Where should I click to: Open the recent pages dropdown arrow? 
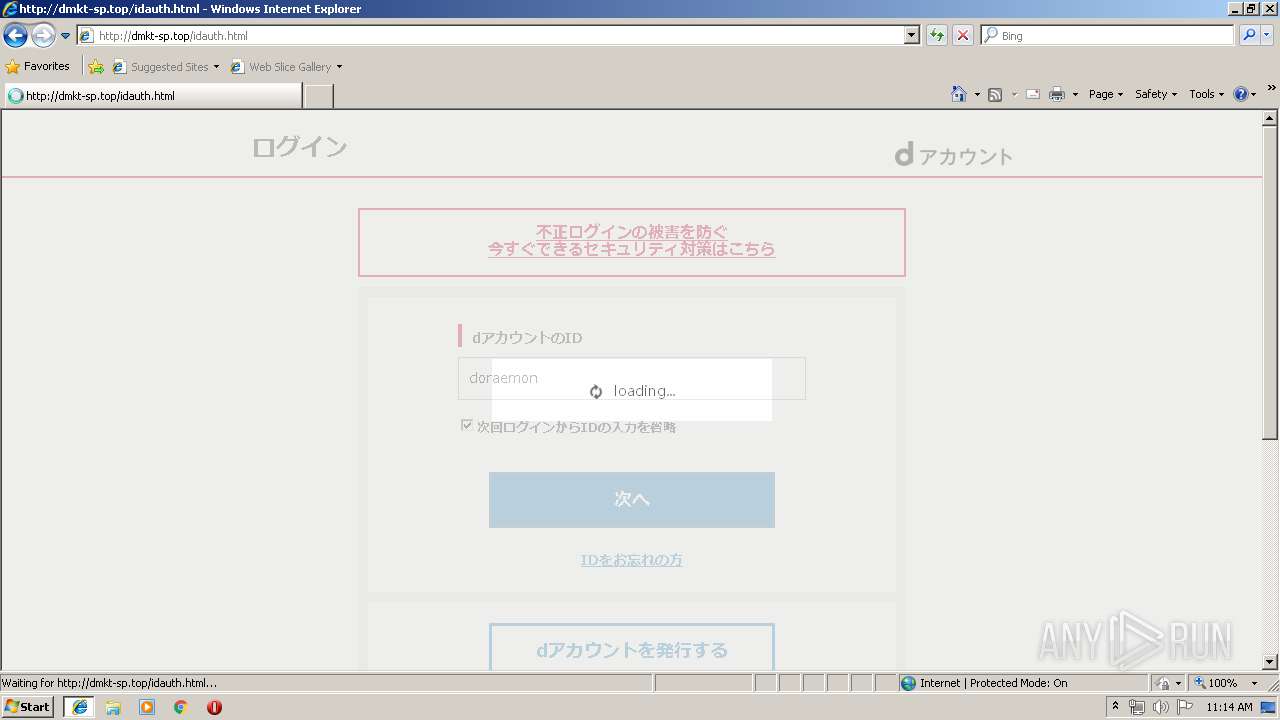[65, 36]
